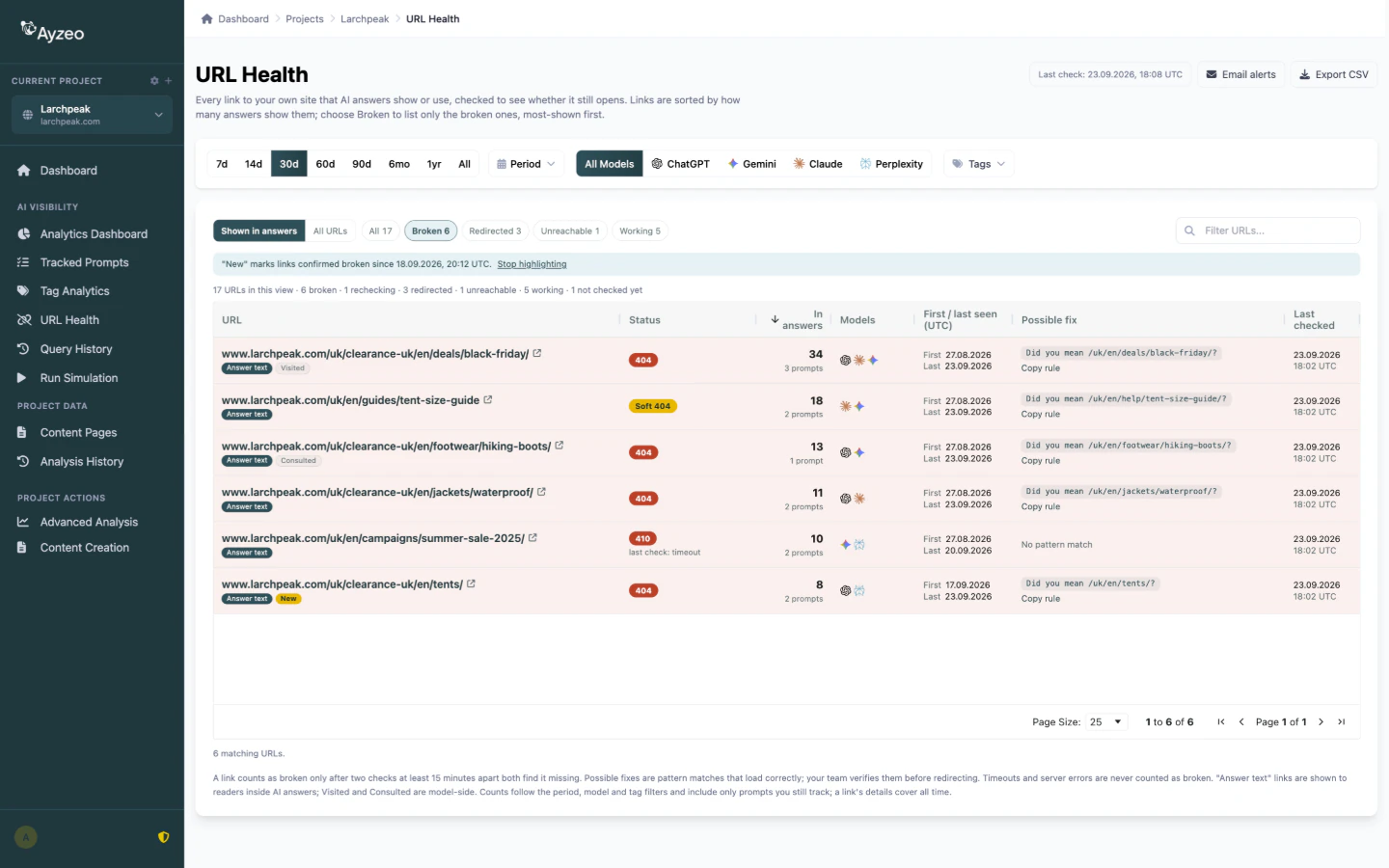Go to first page icon
Image resolution: width=1389 pixels, height=868 pixels.
[x=1221, y=721]
